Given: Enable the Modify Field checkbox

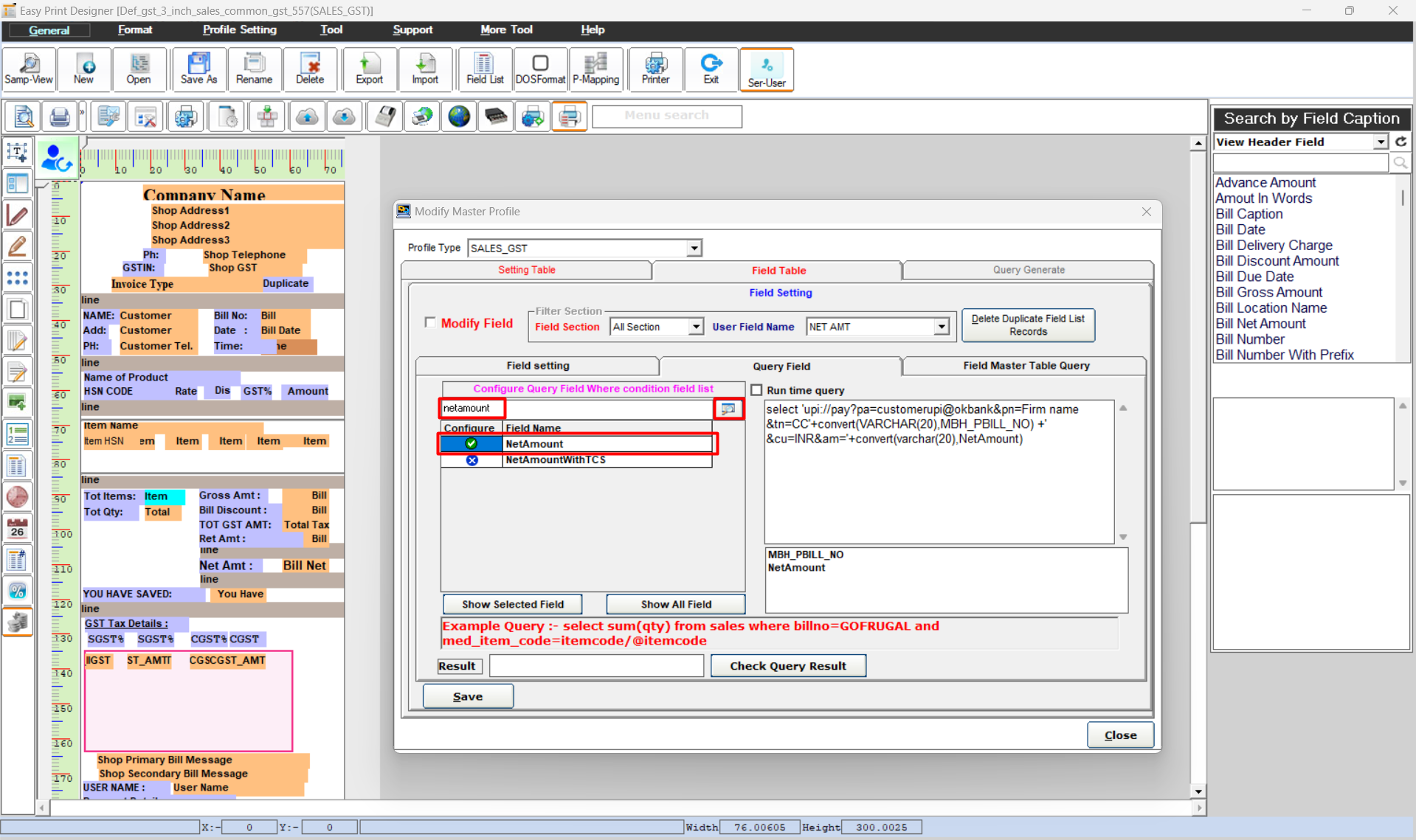Looking at the screenshot, I should (430, 322).
